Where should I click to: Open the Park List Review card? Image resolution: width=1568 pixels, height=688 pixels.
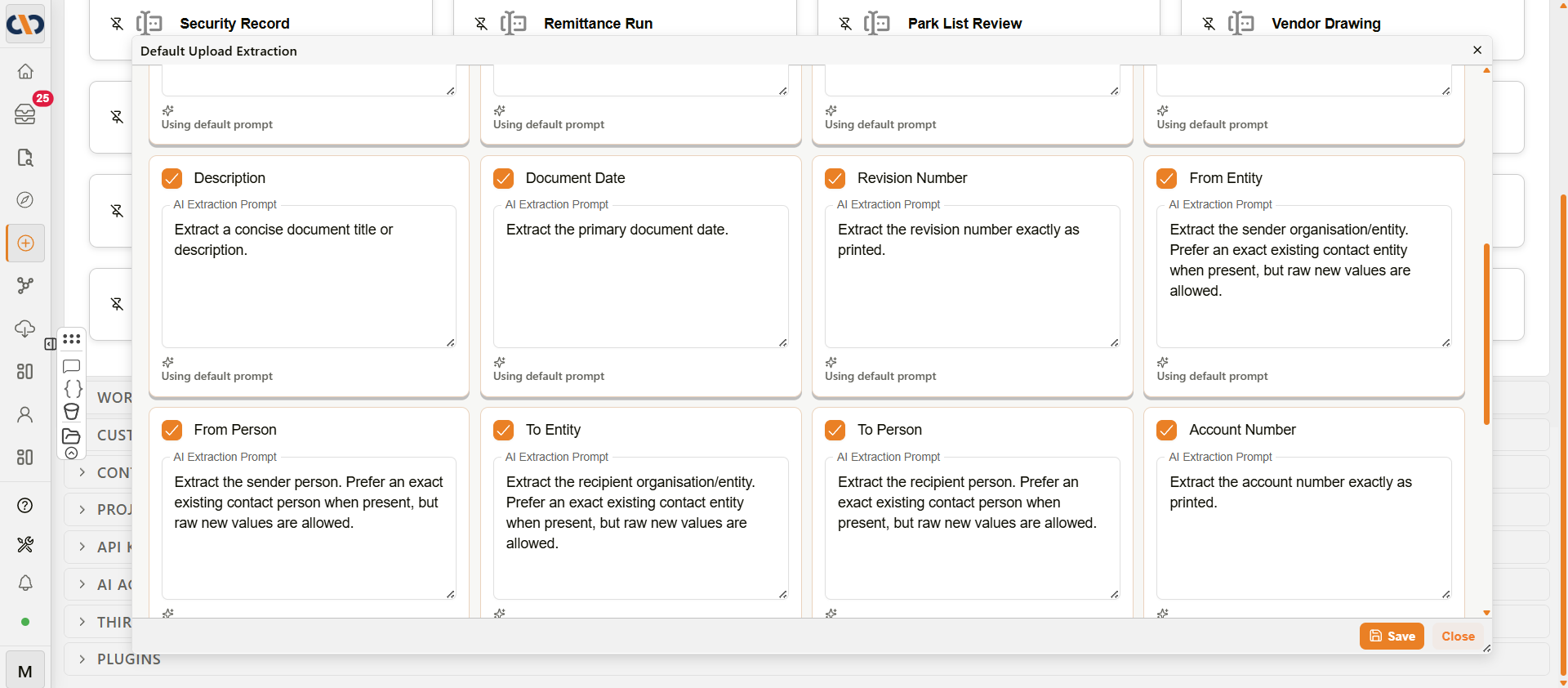[989, 24]
